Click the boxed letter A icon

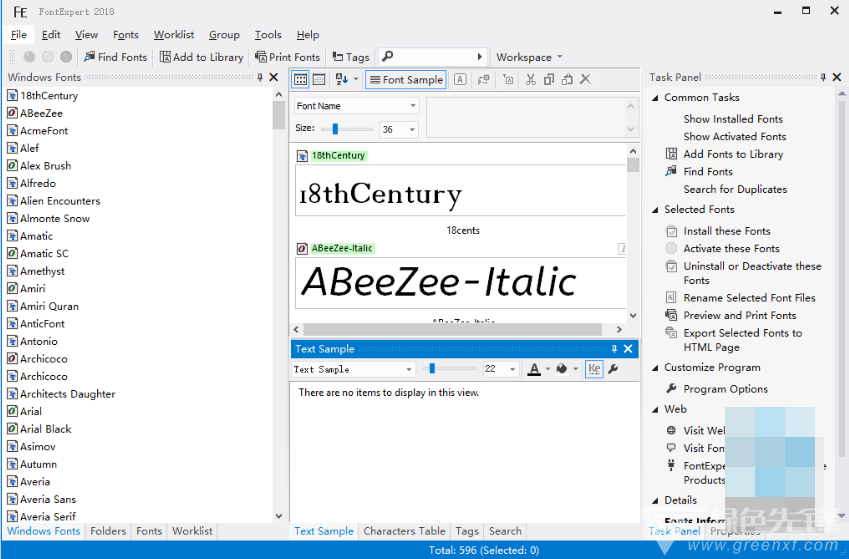point(460,80)
